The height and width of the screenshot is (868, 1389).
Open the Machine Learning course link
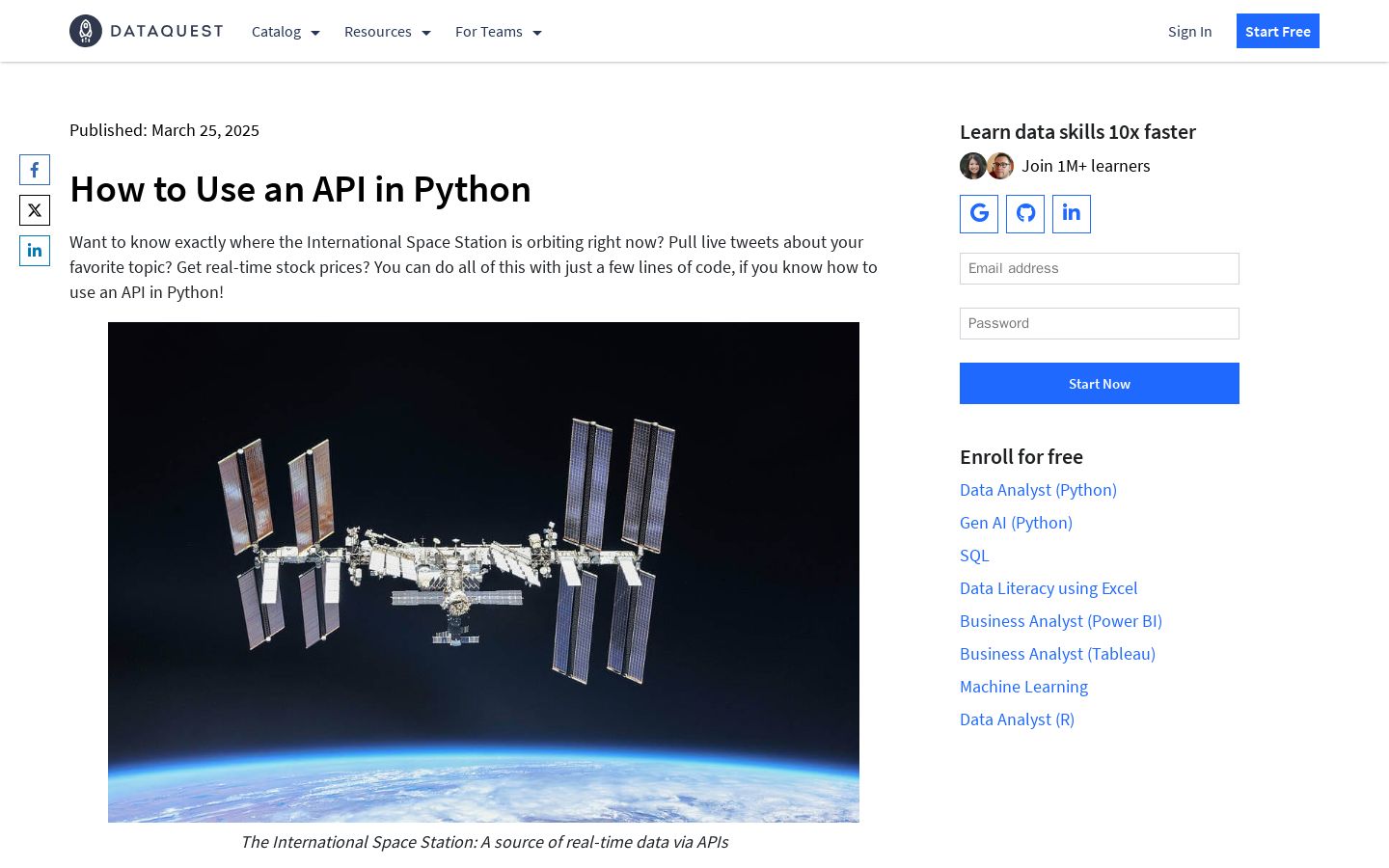[1023, 687]
